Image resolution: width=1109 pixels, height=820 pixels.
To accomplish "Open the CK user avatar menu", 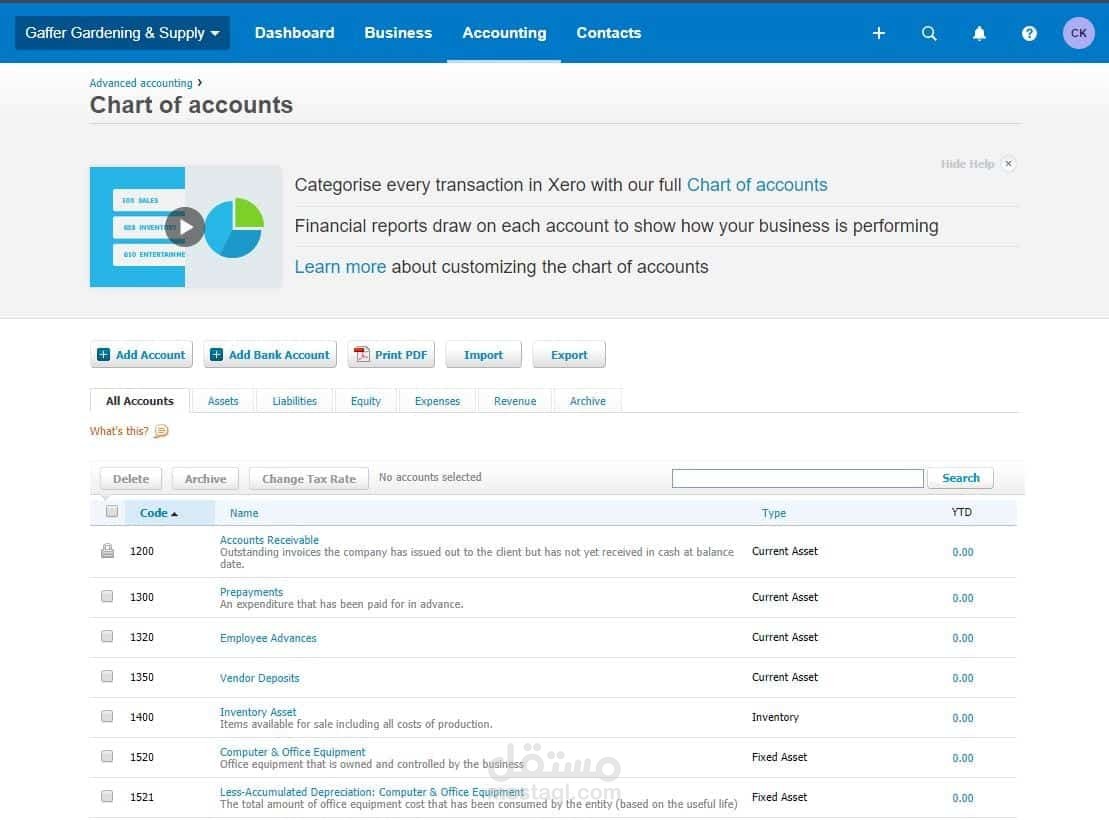I will click(x=1079, y=33).
